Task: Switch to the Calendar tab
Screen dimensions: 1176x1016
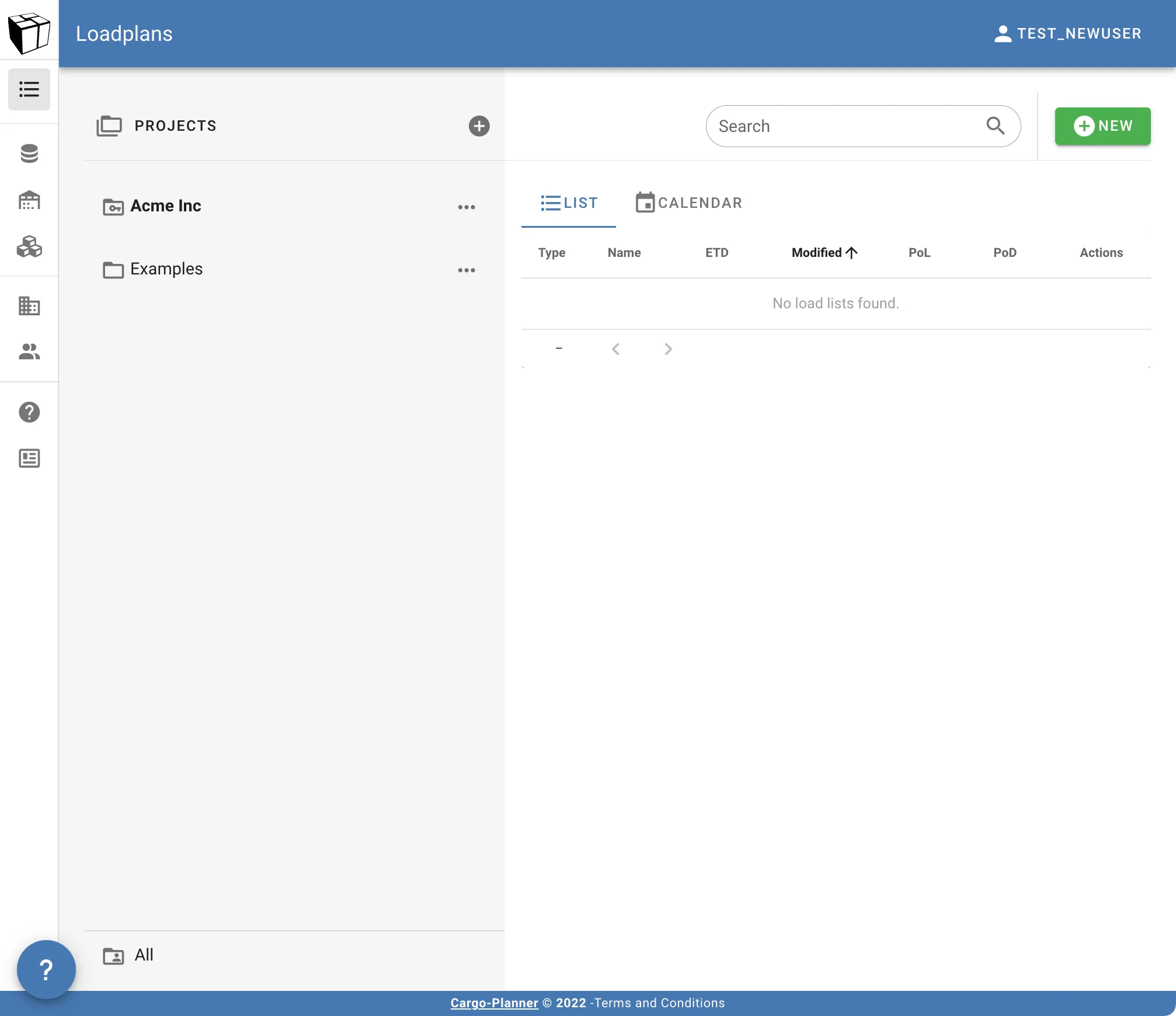Action: click(689, 203)
